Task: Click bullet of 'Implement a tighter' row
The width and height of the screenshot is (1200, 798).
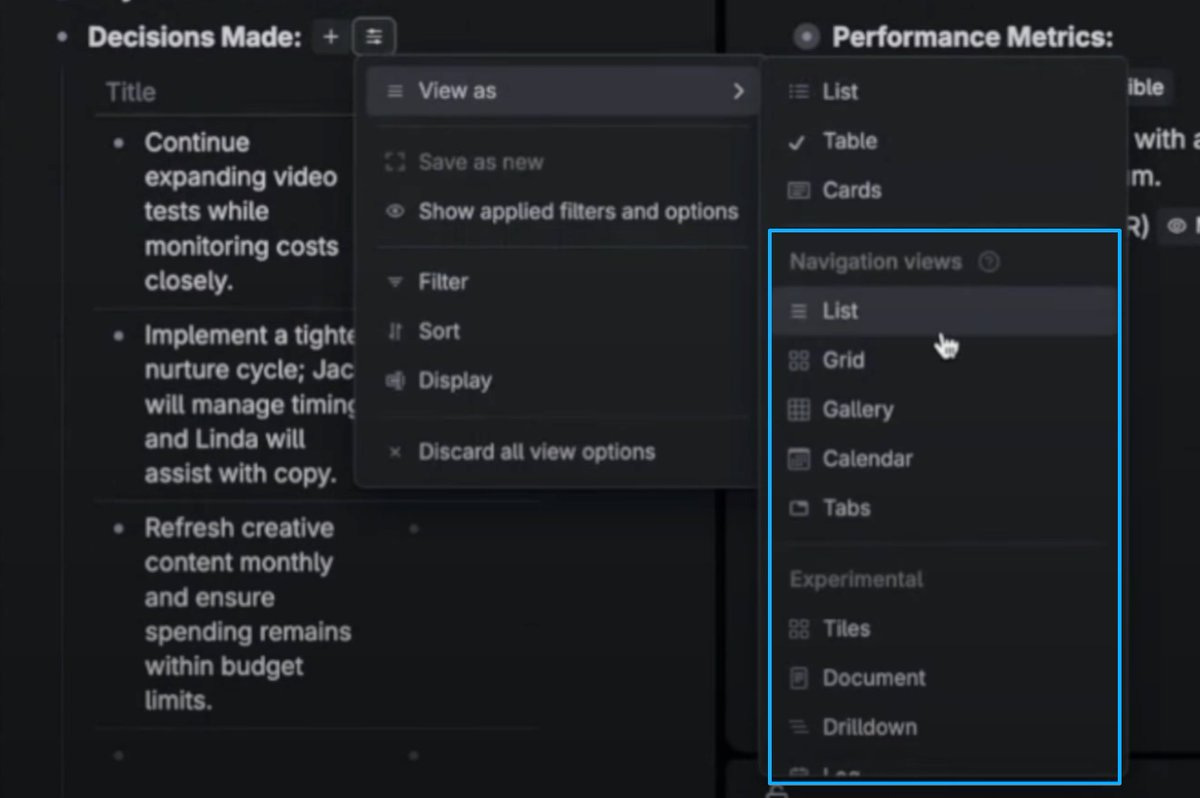Action: (119, 335)
